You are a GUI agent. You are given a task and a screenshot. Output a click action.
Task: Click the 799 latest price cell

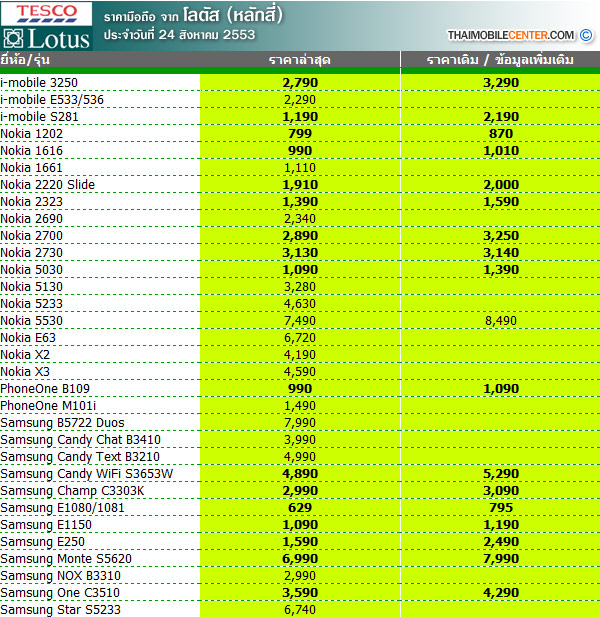(x=300, y=134)
